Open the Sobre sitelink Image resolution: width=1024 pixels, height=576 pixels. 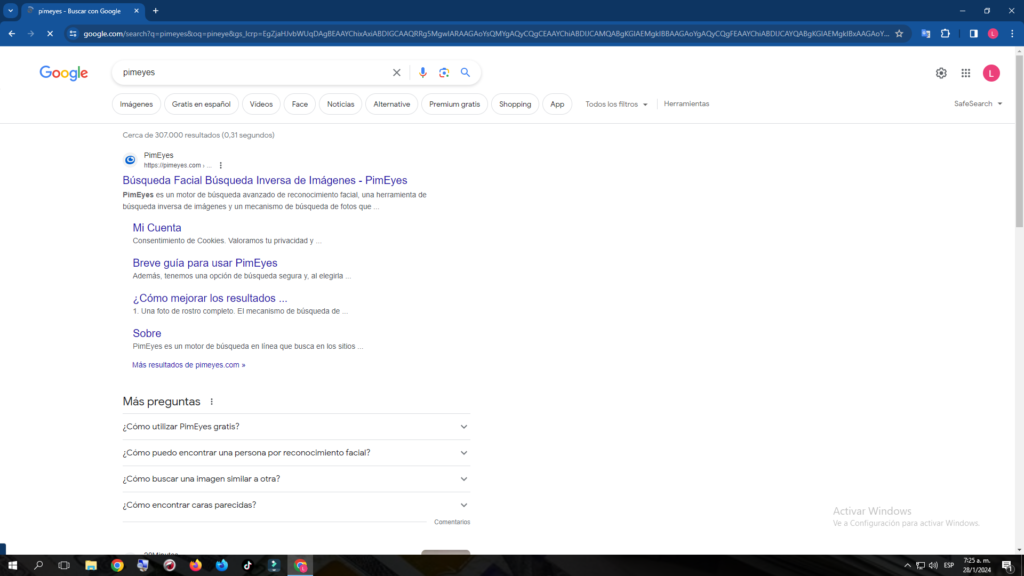pyautogui.click(x=147, y=334)
